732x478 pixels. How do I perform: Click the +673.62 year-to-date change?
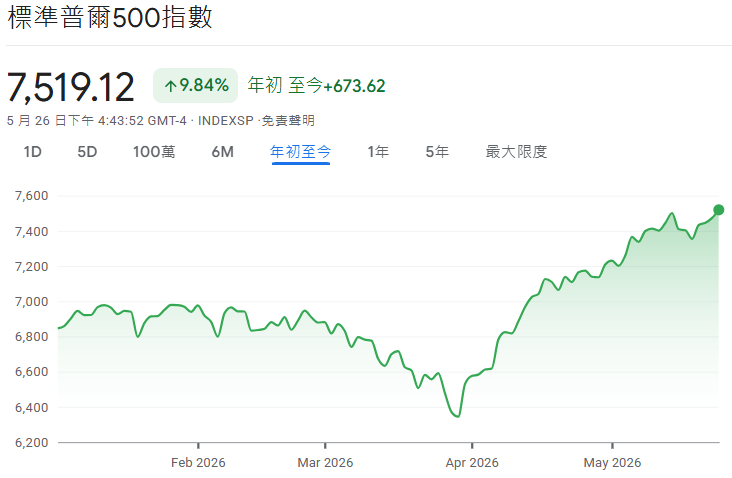click(354, 86)
